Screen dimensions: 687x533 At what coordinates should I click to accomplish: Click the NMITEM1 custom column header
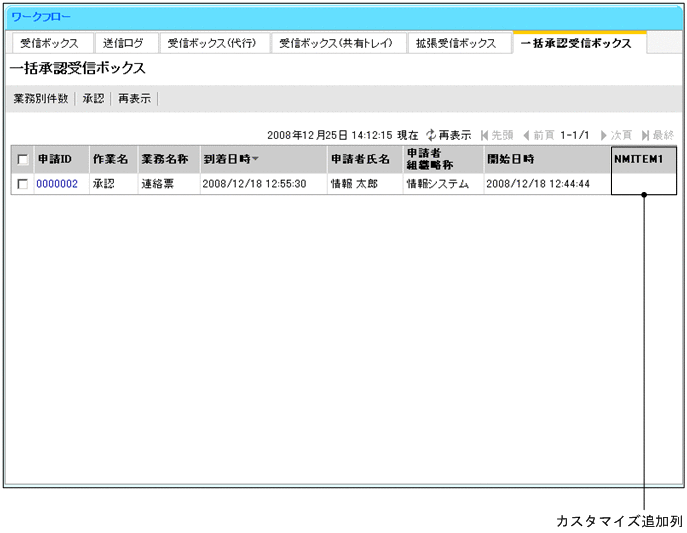tap(640, 158)
